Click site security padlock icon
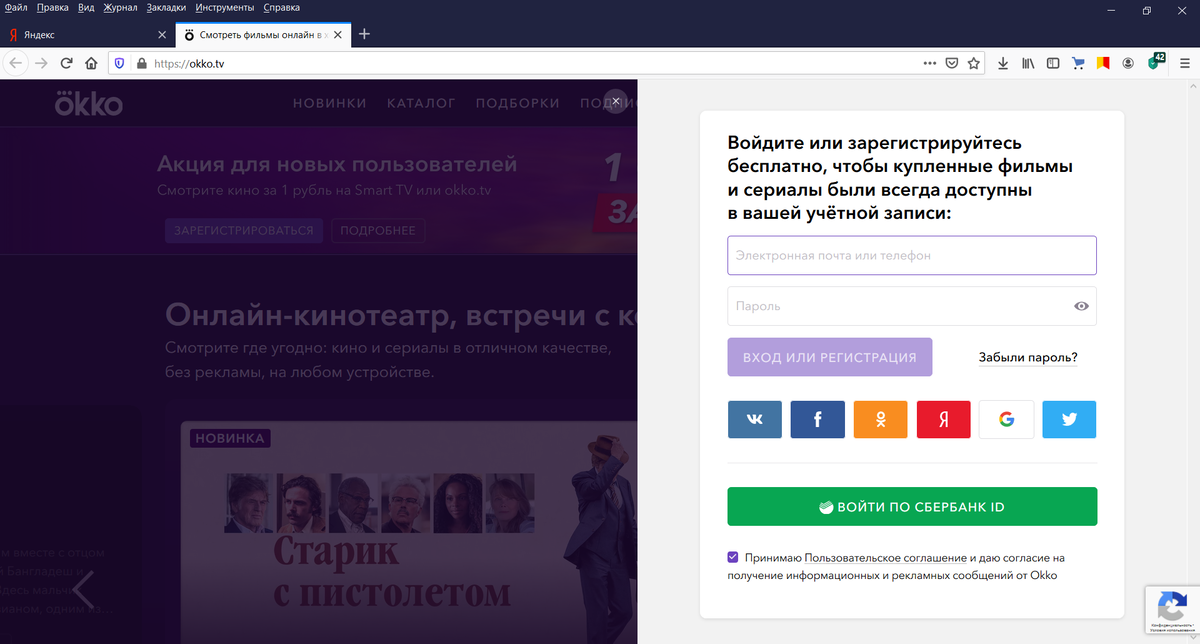This screenshot has width=1200, height=644. (x=141, y=62)
